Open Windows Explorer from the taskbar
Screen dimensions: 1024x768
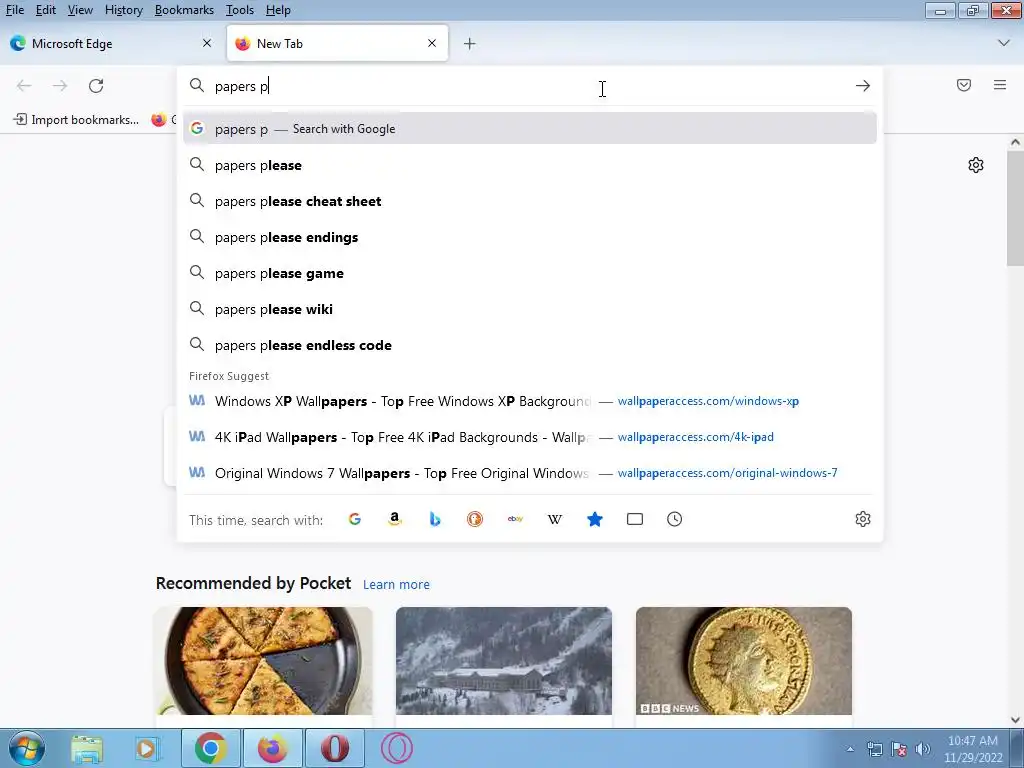click(87, 748)
